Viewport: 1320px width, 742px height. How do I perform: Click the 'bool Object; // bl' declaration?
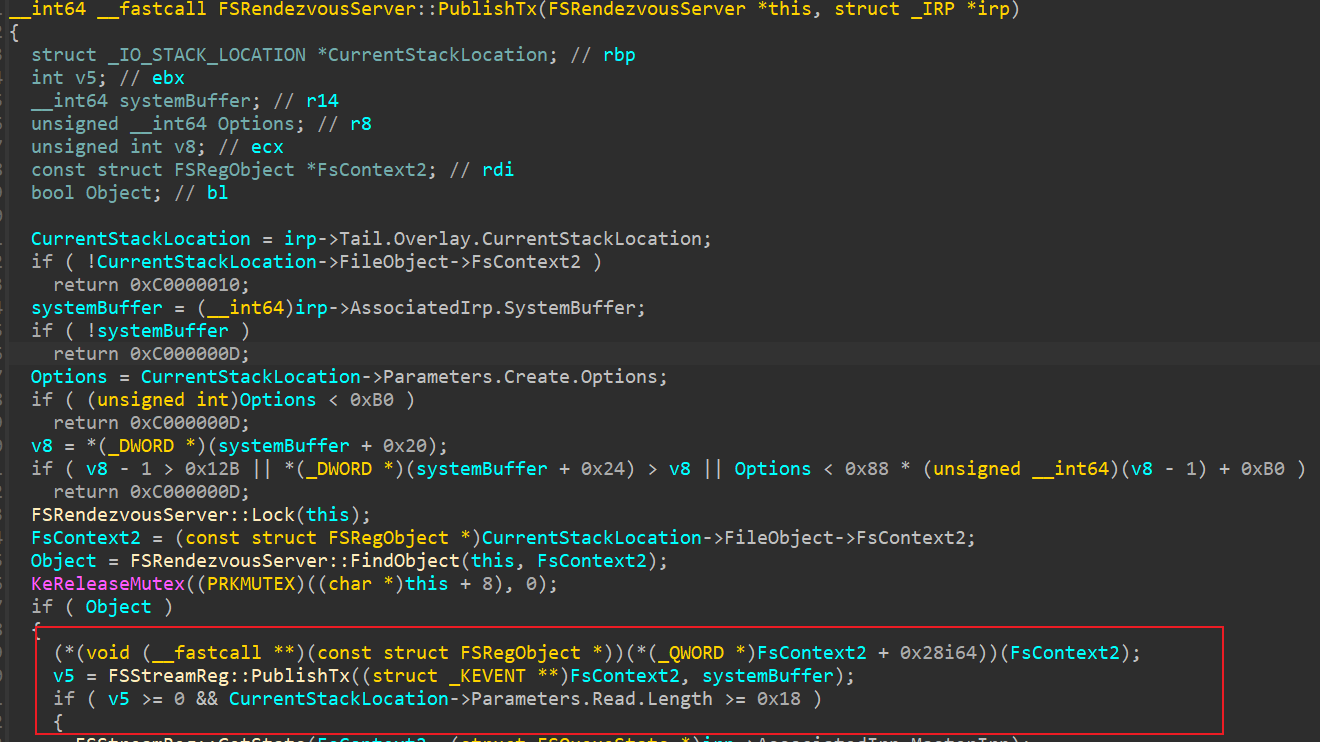[x=130, y=193]
